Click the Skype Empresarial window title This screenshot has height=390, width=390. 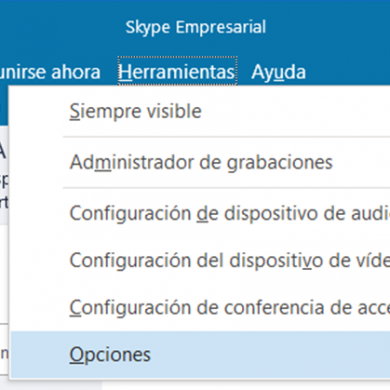coord(196,27)
